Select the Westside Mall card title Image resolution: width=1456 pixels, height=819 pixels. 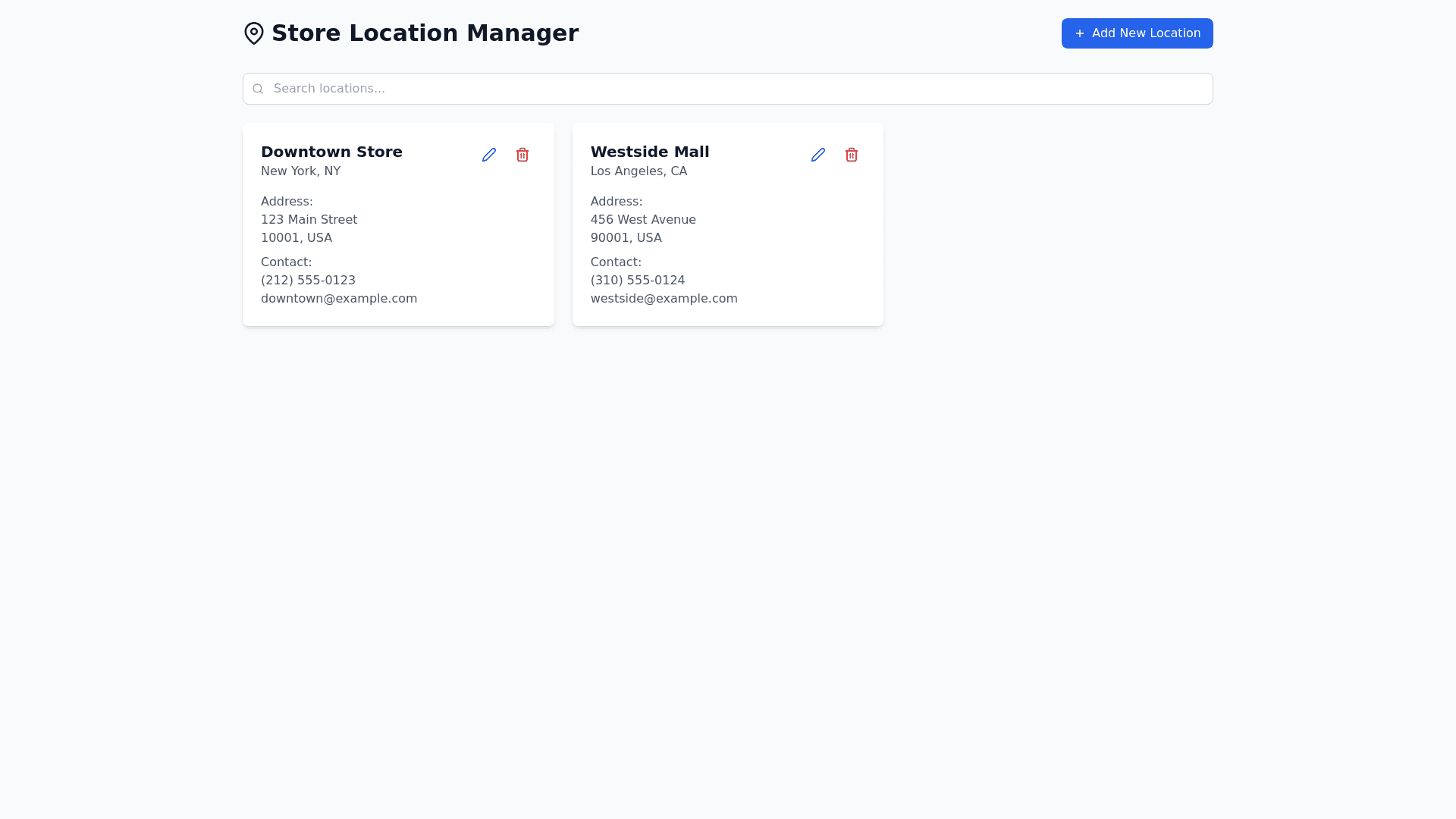(650, 152)
